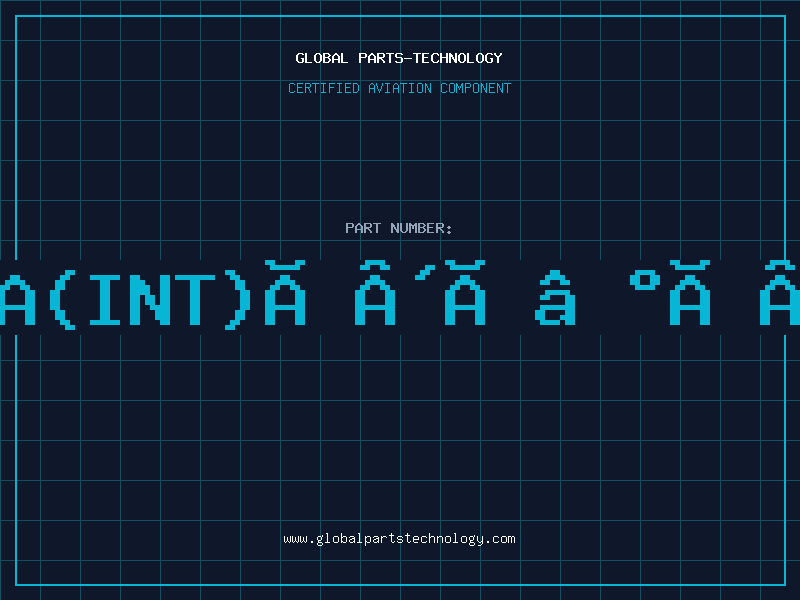This screenshot has height=600, width=800.
Task: Click the PART NUMBER: label
Action: click(399, 228)
